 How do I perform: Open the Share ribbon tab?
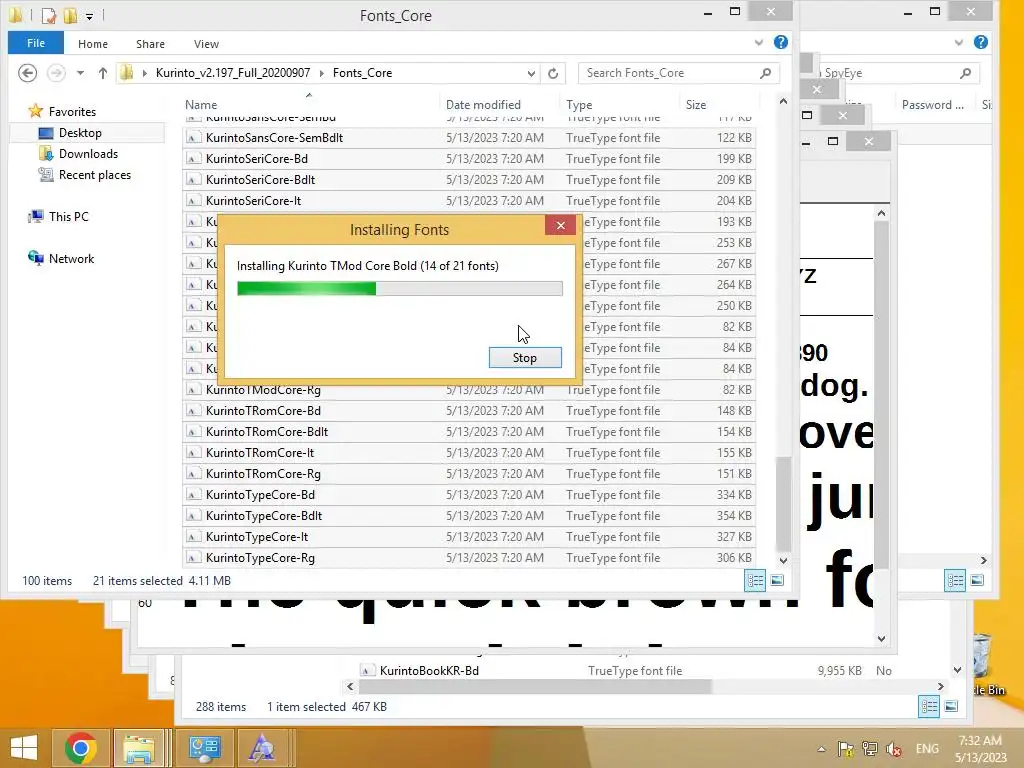[150, 44]
